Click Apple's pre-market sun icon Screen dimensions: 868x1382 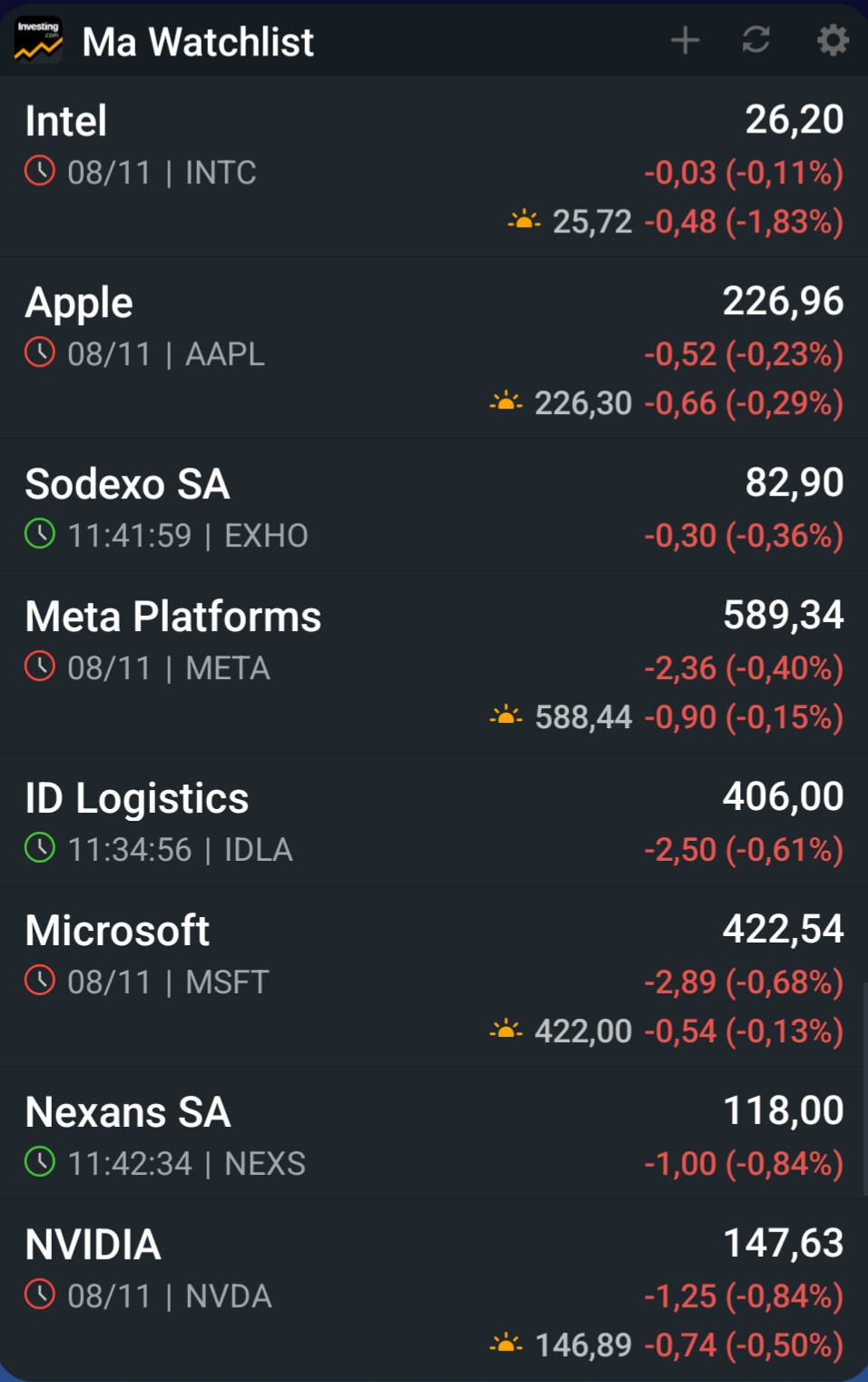click(506, 401)
